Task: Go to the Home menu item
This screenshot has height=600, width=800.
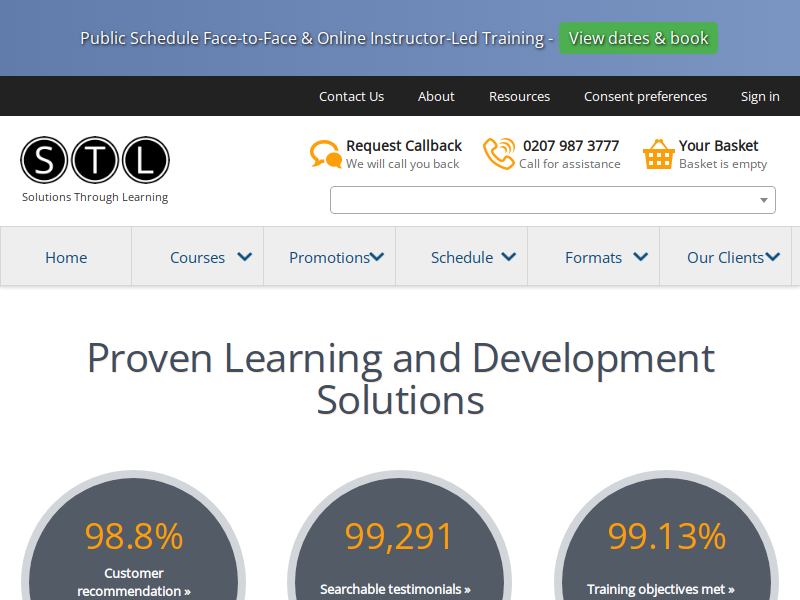Action: [66, 257]
